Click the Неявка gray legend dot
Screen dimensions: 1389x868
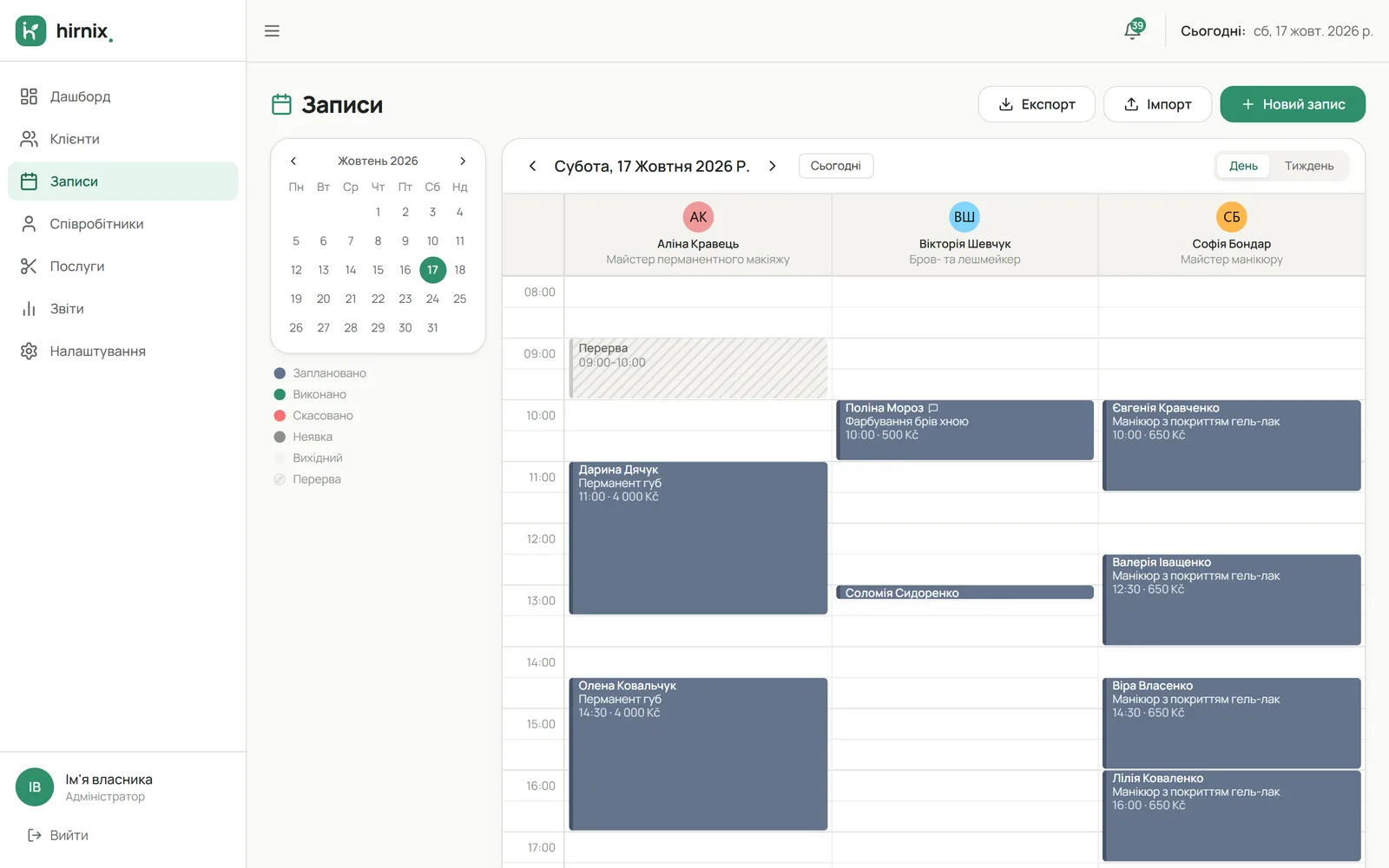(x=280, y=437)
